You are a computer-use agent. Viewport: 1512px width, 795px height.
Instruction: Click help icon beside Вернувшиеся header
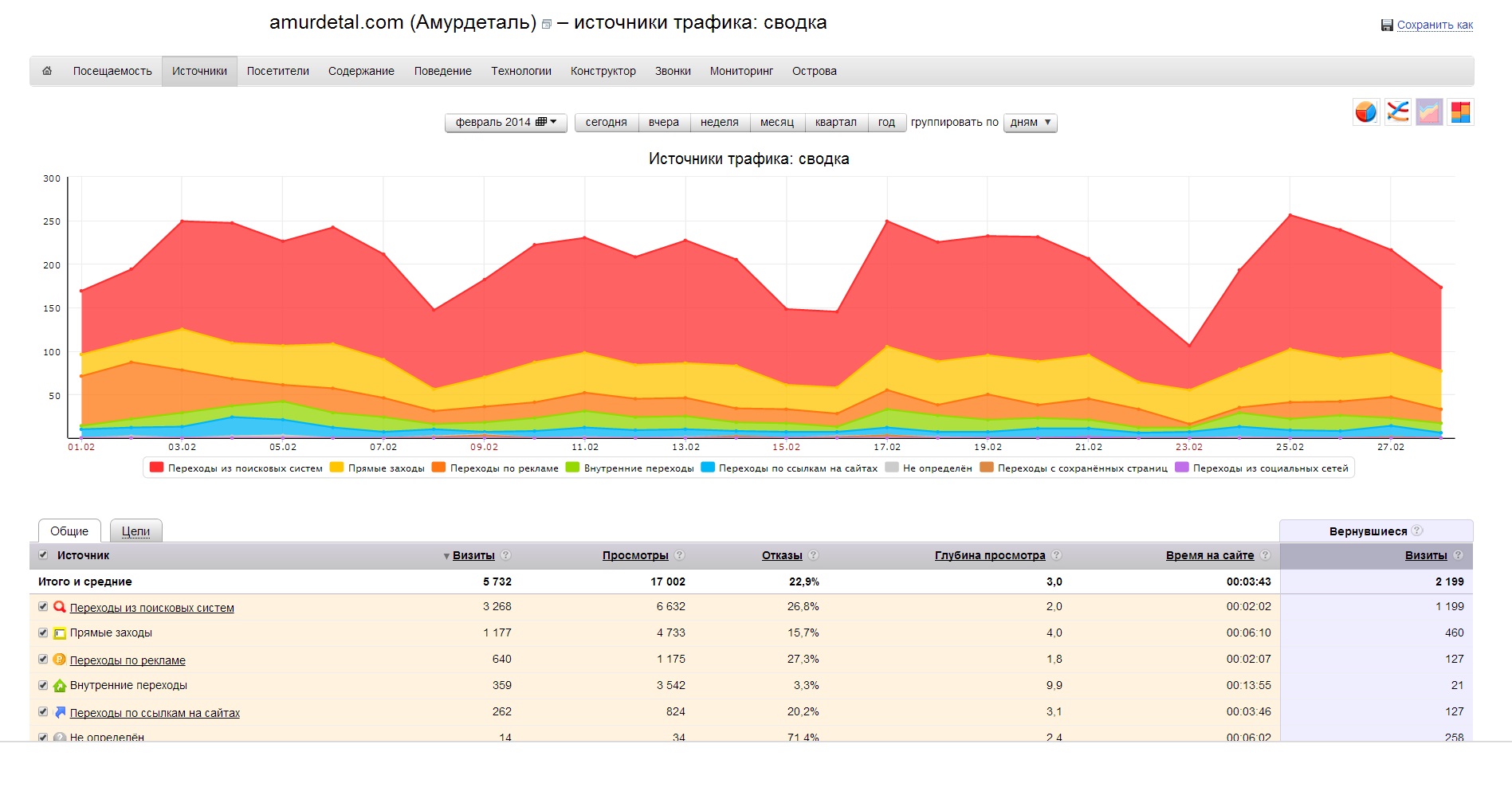pos(1417,531)
